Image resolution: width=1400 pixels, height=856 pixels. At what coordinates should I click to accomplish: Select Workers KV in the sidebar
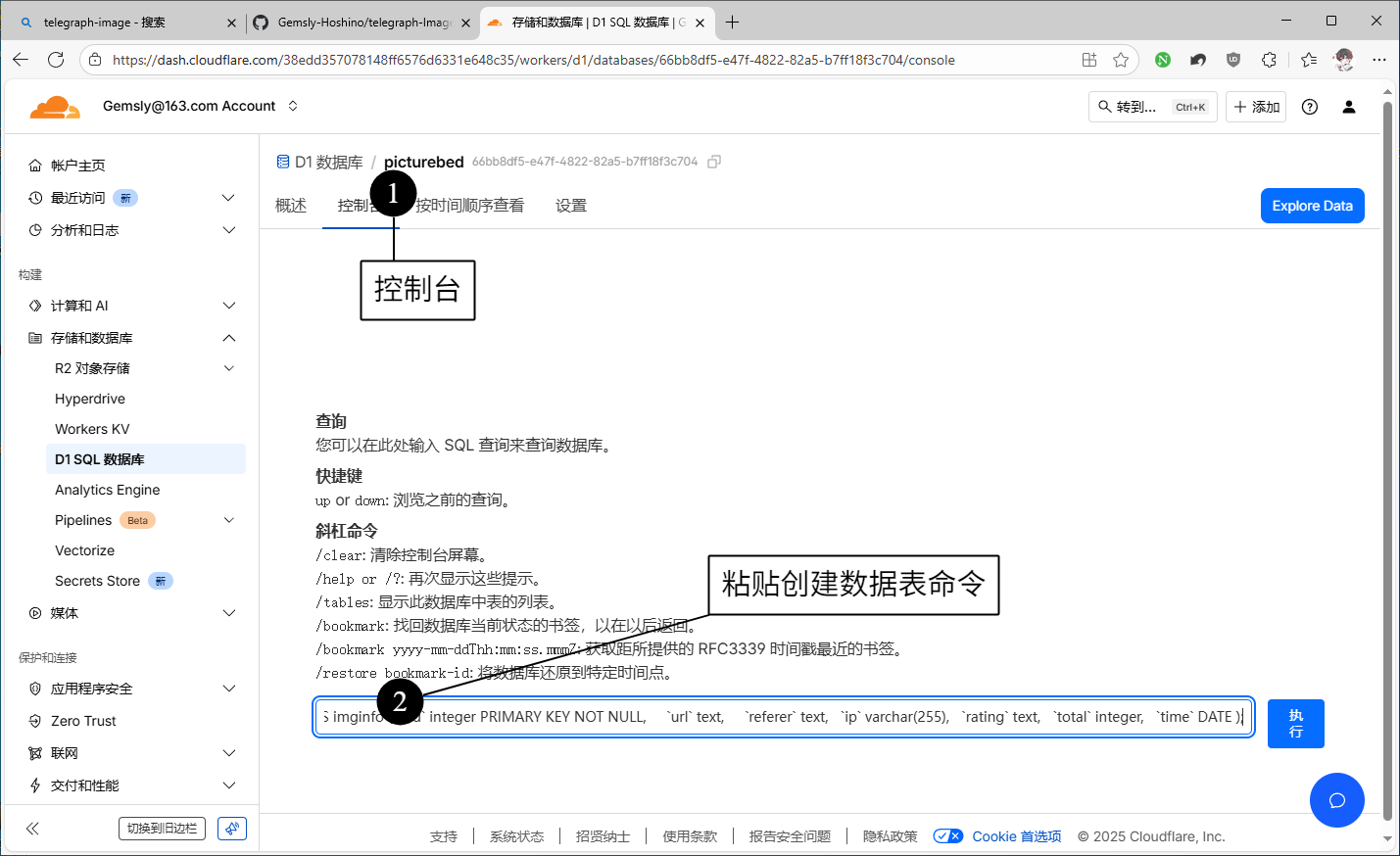pyautogui.click(x=92, y=429)
